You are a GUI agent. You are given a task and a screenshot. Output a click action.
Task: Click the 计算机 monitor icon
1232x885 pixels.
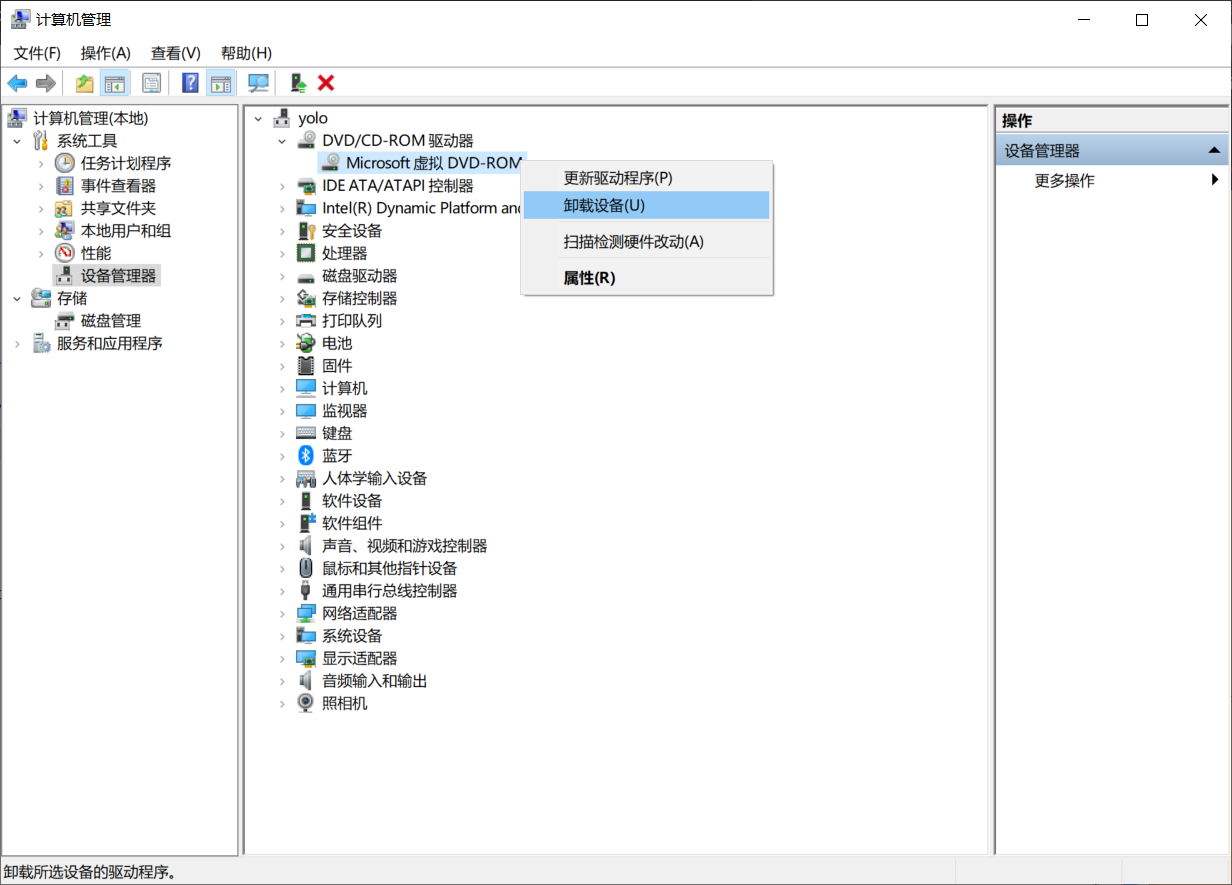306,388
